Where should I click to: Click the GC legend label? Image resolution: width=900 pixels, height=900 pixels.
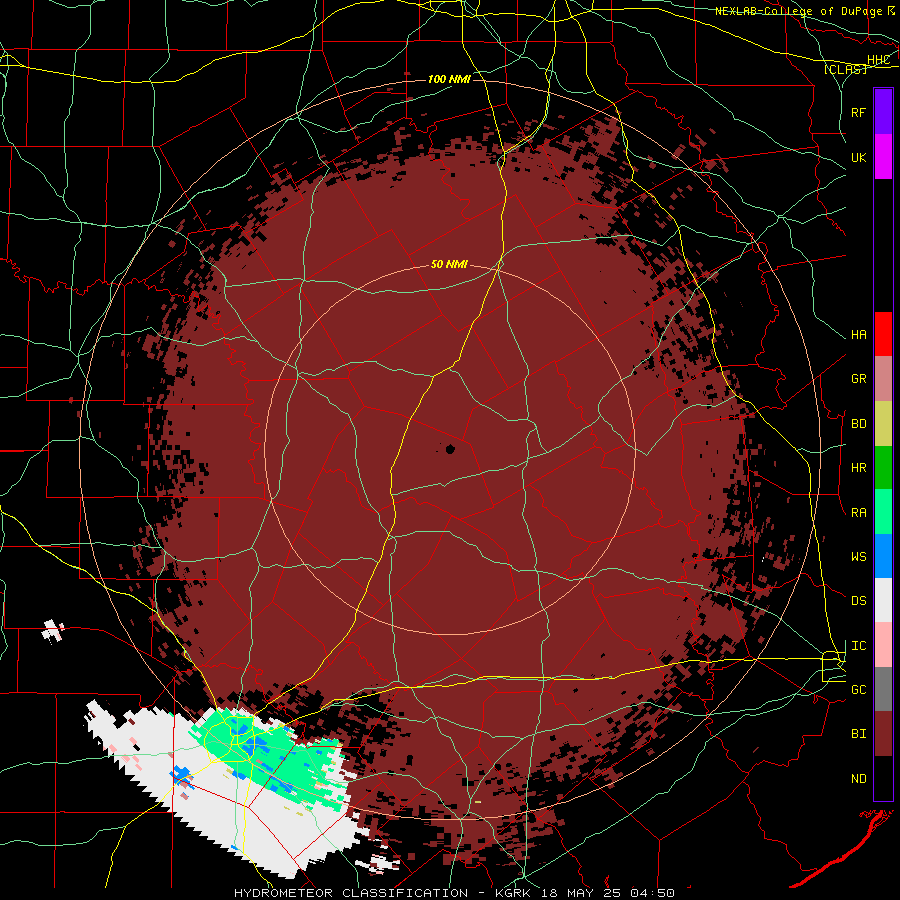(859, 690)
